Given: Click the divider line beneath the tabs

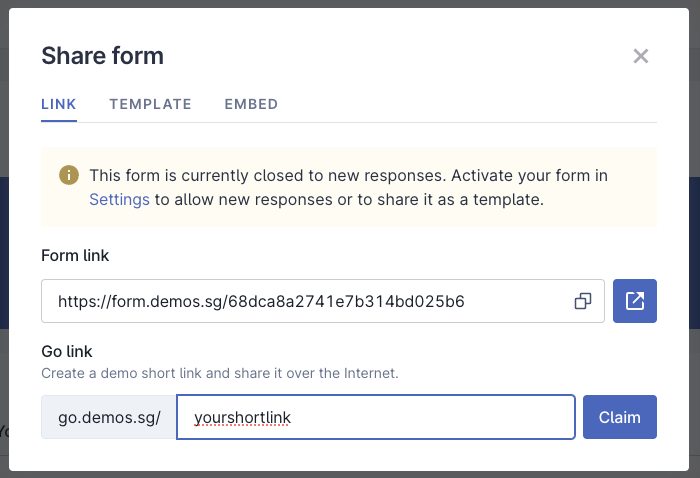Looking at the screenshot, I should pyautogui.click(x=400, y=122).
